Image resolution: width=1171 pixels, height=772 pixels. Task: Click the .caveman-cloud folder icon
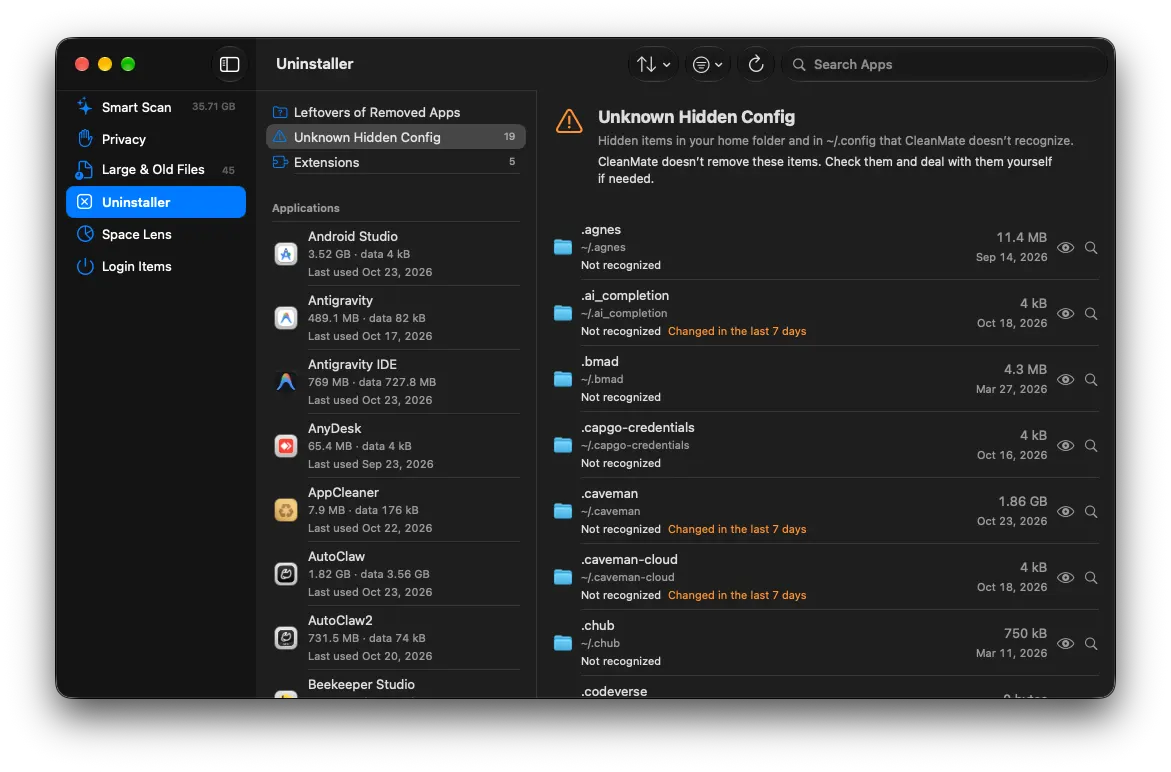[x=563, y=577]
